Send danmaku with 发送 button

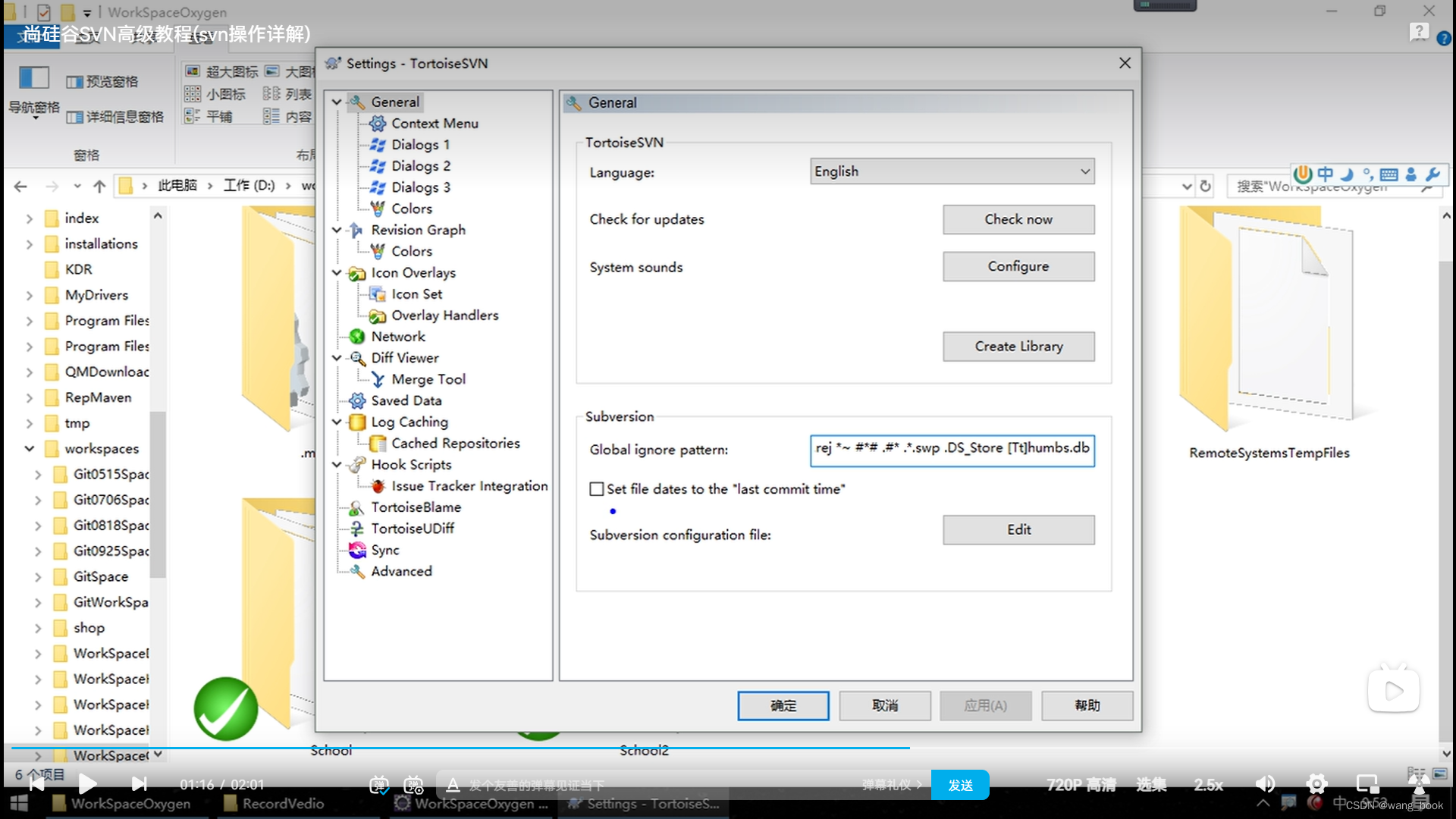click(x=960, y=785)
